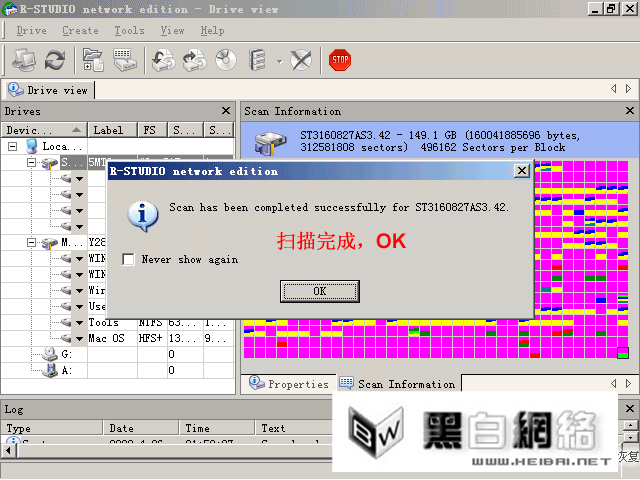Image resolution: width=640 pixels, height=480 pixels.
Task: Close the Log panel
Action: coord(630,409)
